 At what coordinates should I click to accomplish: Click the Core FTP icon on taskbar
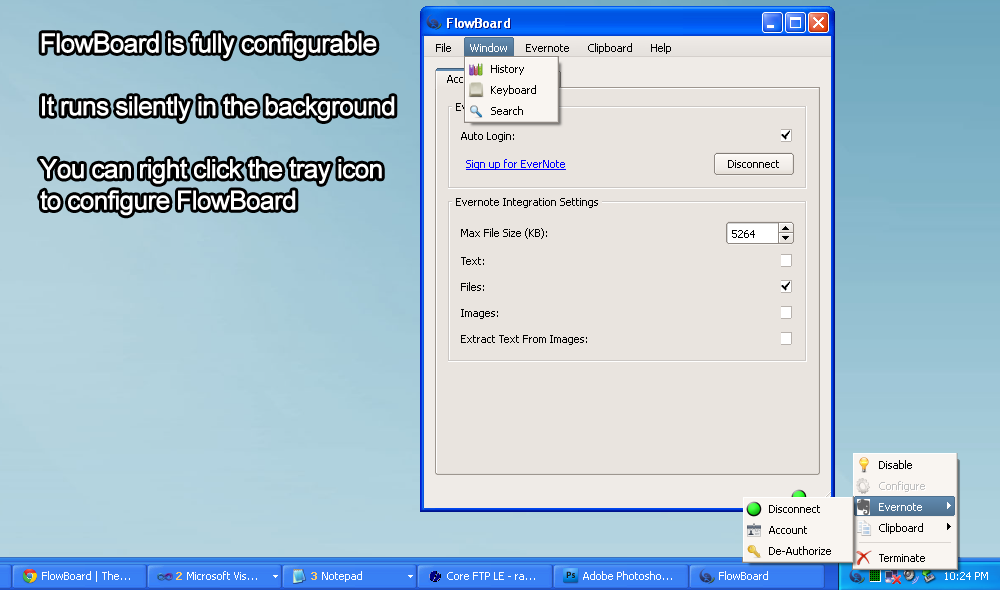pos(435,576)
